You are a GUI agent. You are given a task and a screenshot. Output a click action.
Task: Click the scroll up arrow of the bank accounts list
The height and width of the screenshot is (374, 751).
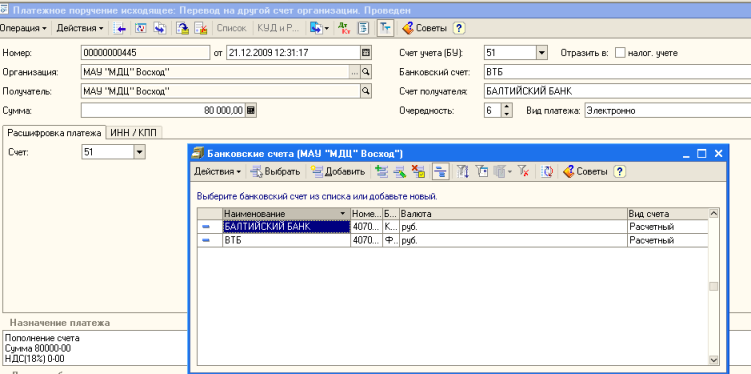tap(714, 213)
